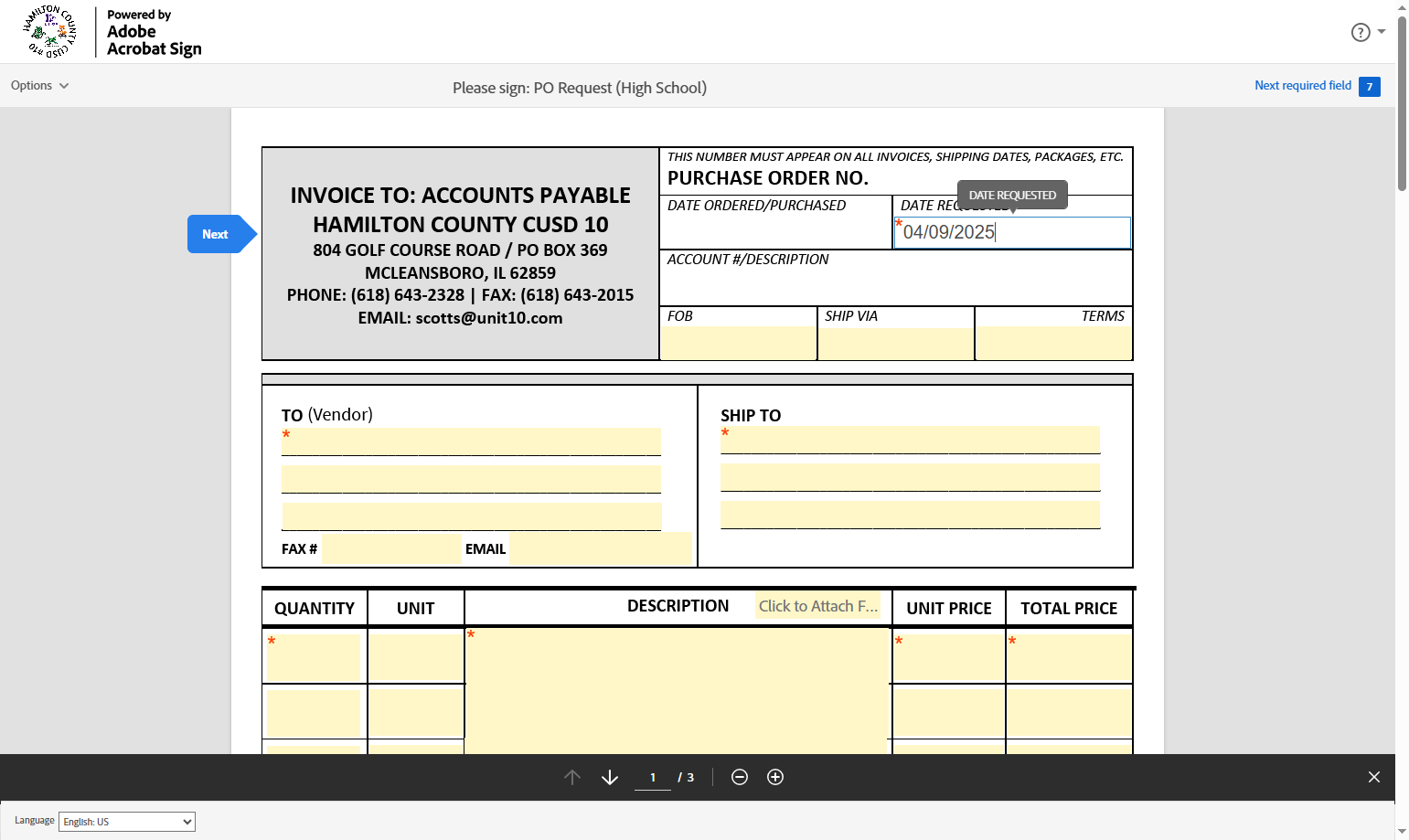Click the 'DATE ORDERED/PURCHASED' label
The image size is (1409, 840).
756,206
